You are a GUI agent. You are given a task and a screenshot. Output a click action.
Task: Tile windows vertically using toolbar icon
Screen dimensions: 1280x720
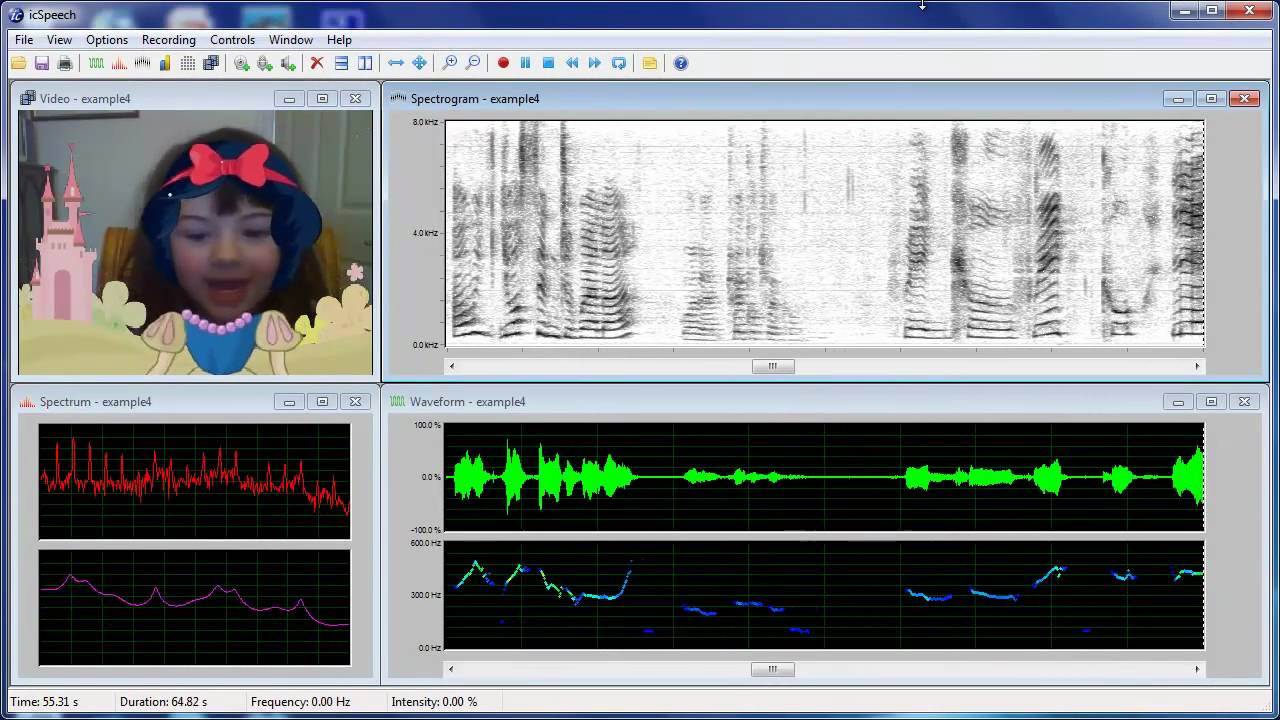pos(365,63)
